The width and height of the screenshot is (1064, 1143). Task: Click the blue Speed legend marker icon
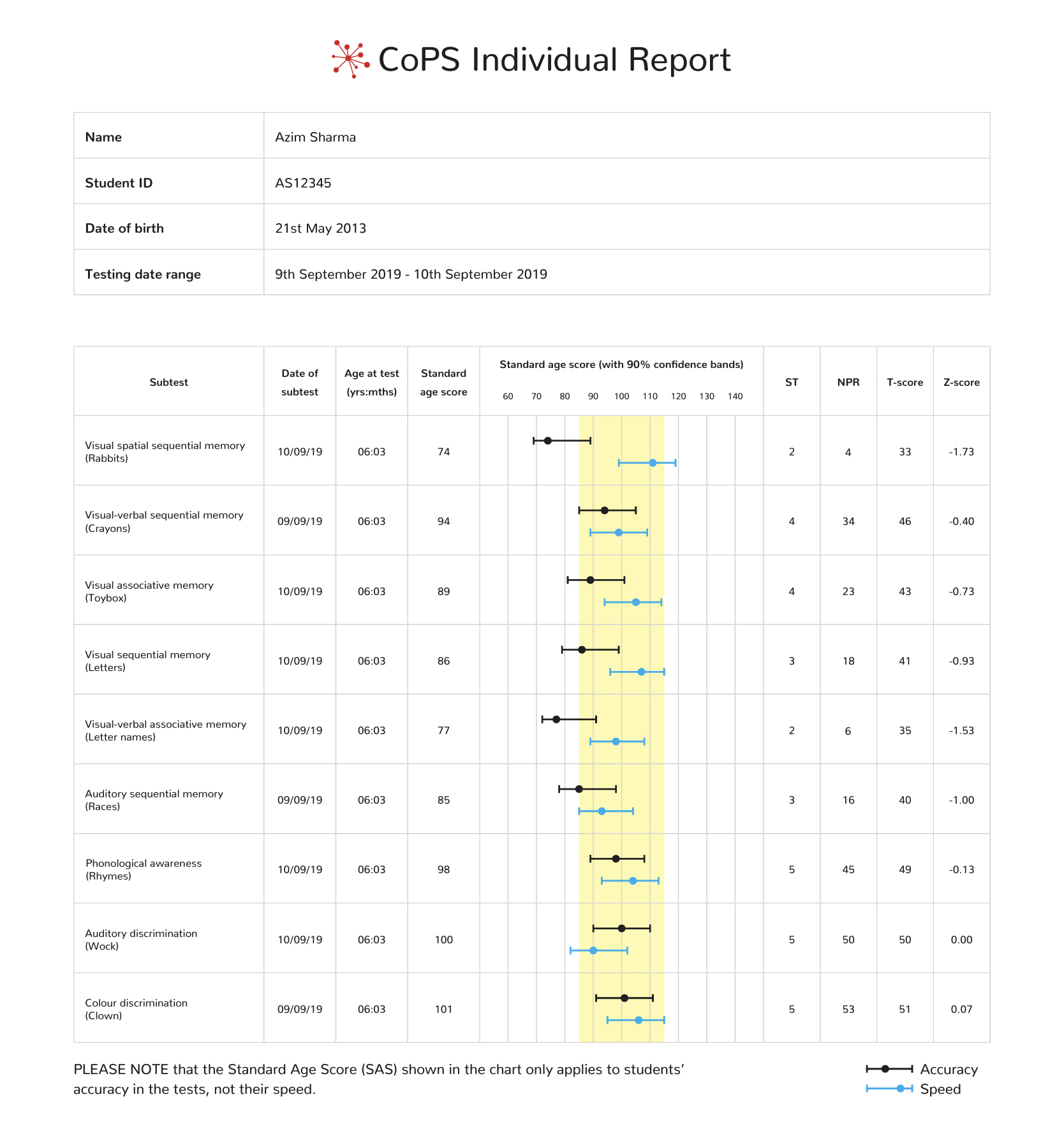click(x=889, y=1089)
